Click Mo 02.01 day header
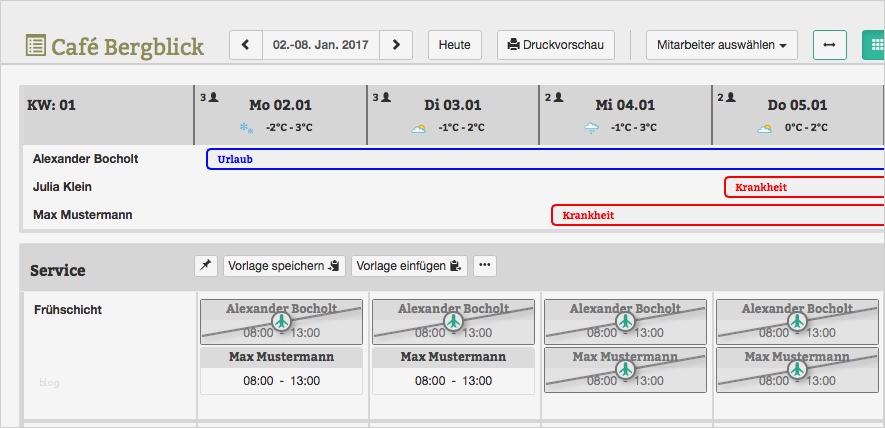885x428 pixels. (281, 105)
